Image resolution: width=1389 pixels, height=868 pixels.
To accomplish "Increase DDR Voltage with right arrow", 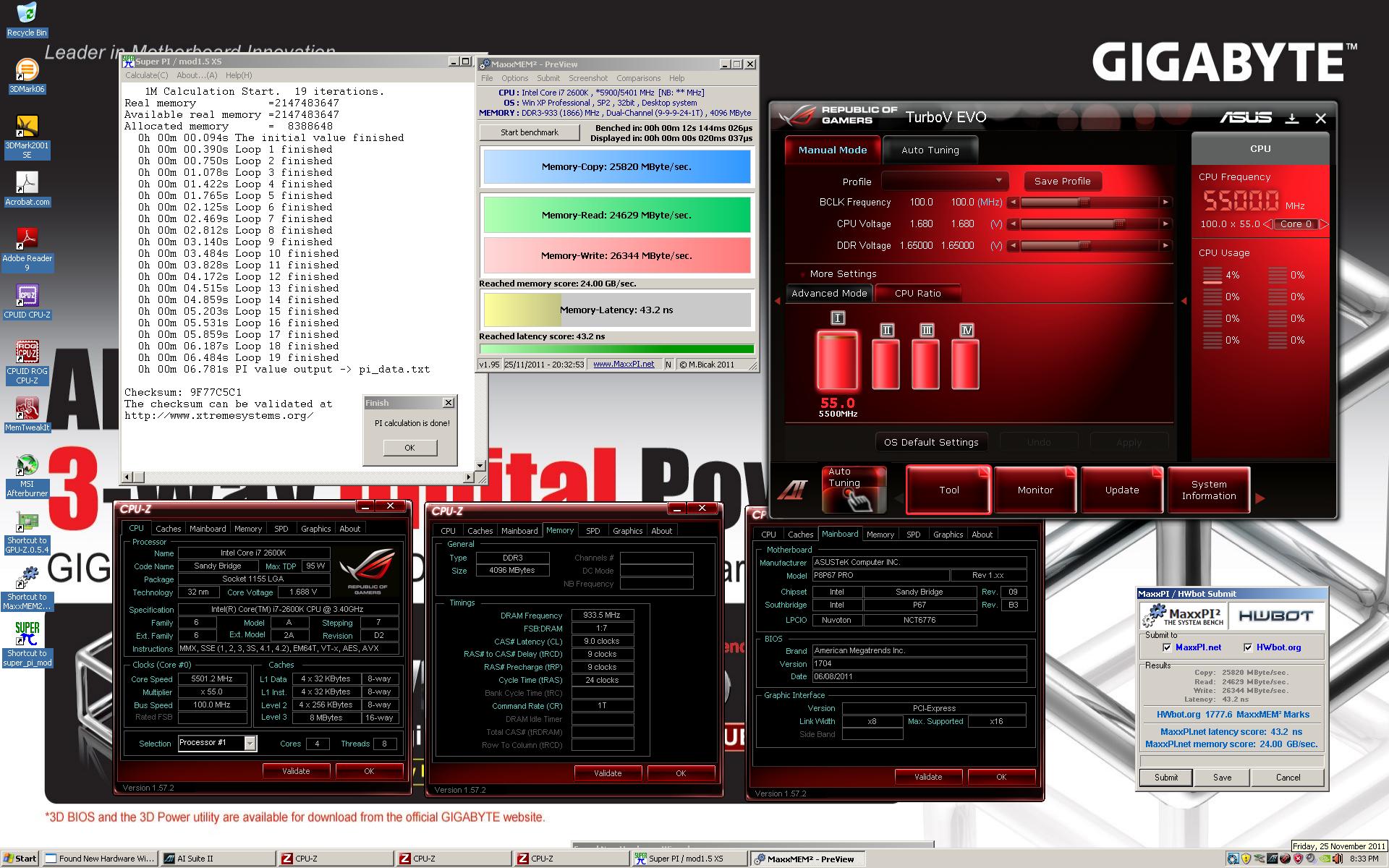I will coord(1165,246).
